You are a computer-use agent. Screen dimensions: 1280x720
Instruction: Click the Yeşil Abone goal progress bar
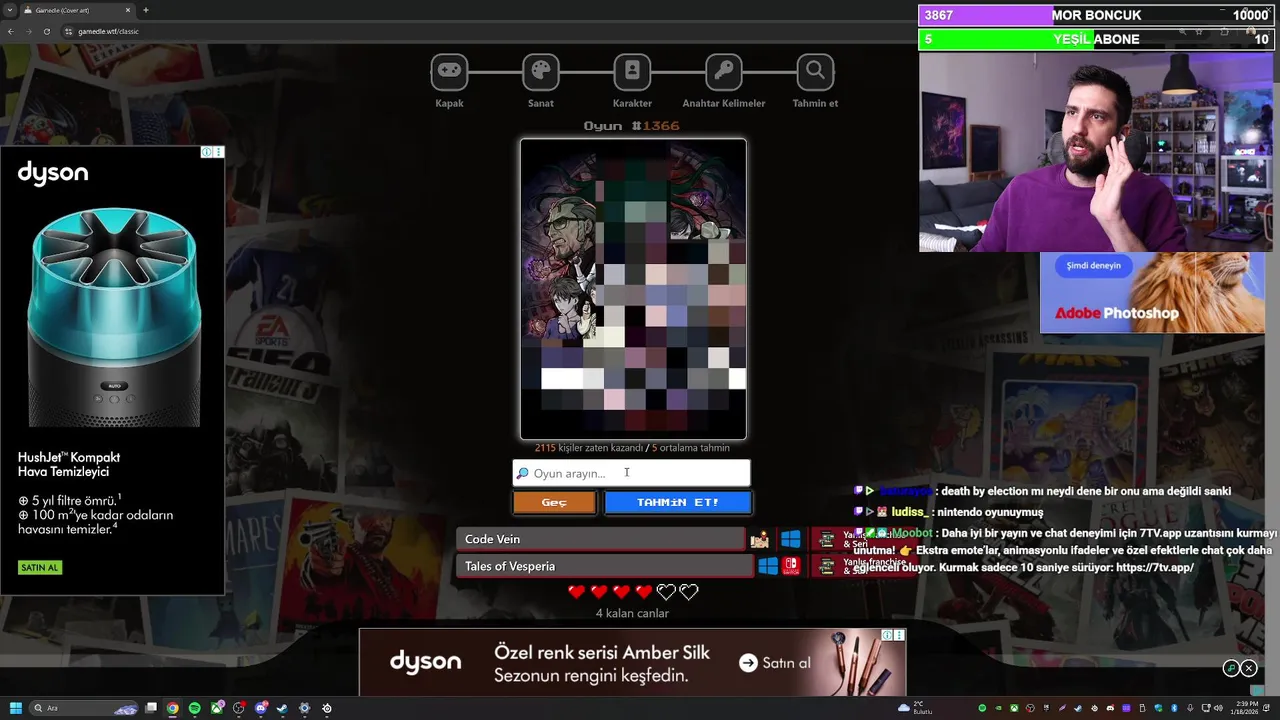pyautogui.click(x=1096, y=39)
